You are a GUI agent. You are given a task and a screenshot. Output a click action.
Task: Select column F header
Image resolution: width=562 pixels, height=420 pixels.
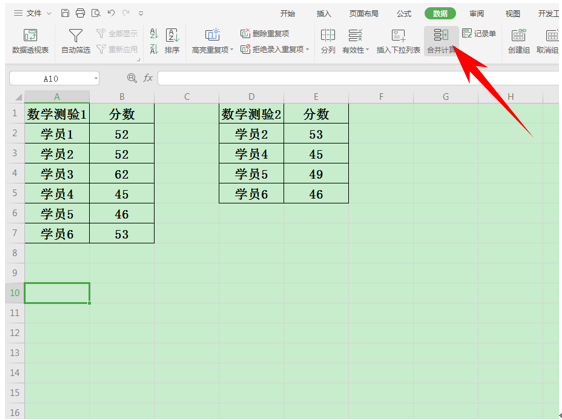pyautogui.click(x=381, y=97)
